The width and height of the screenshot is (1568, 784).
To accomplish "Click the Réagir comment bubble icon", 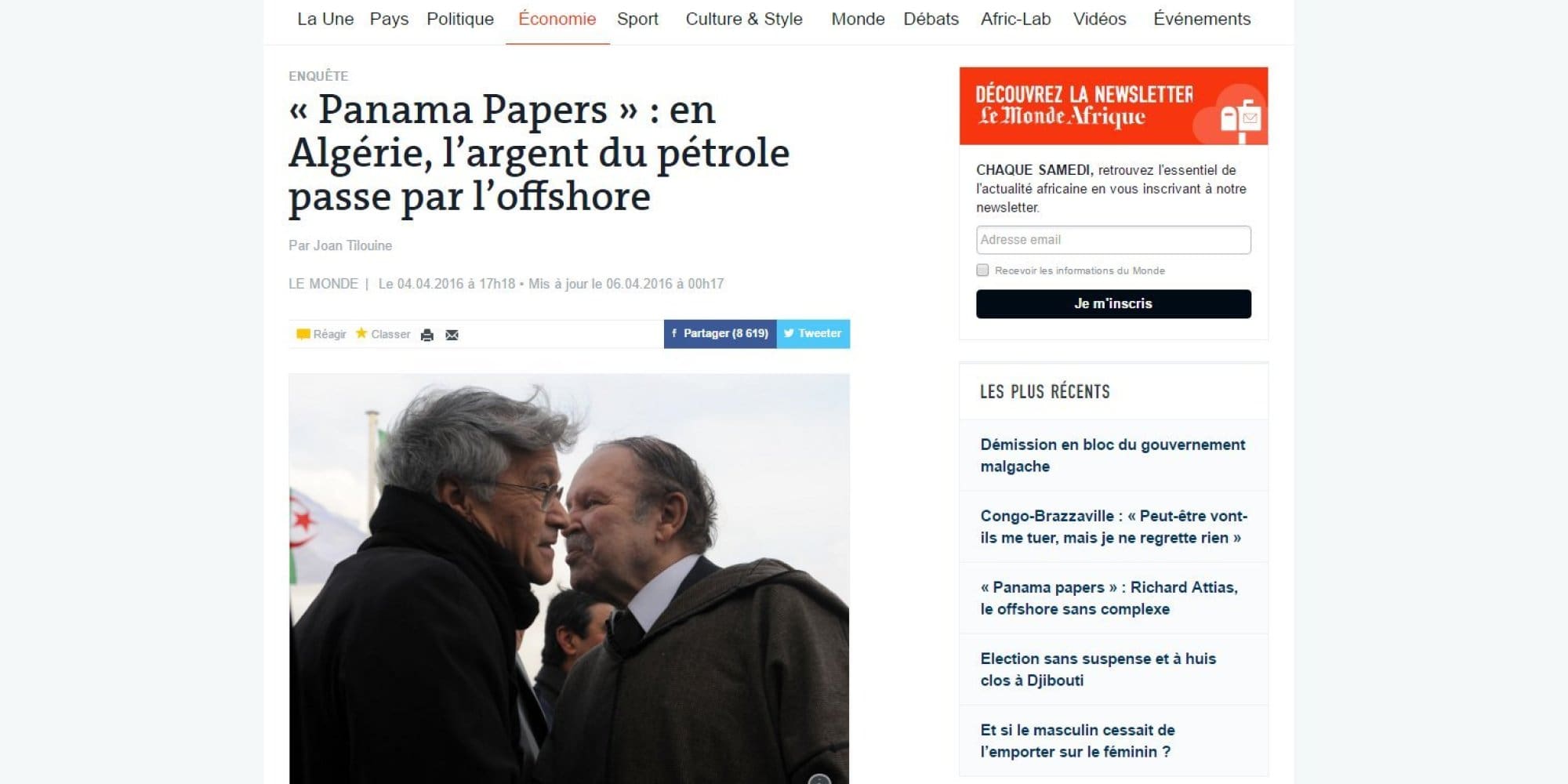I will coord(303,334).
